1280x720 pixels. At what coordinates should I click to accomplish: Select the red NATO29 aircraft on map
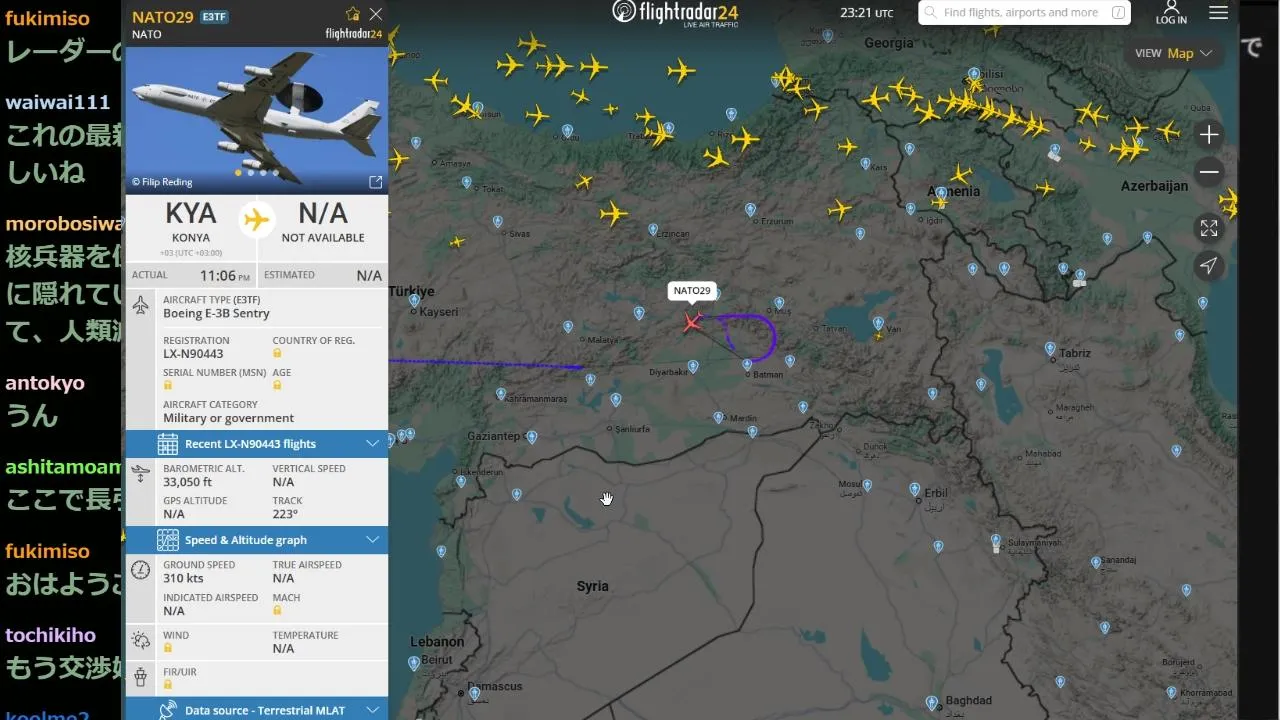692,322
